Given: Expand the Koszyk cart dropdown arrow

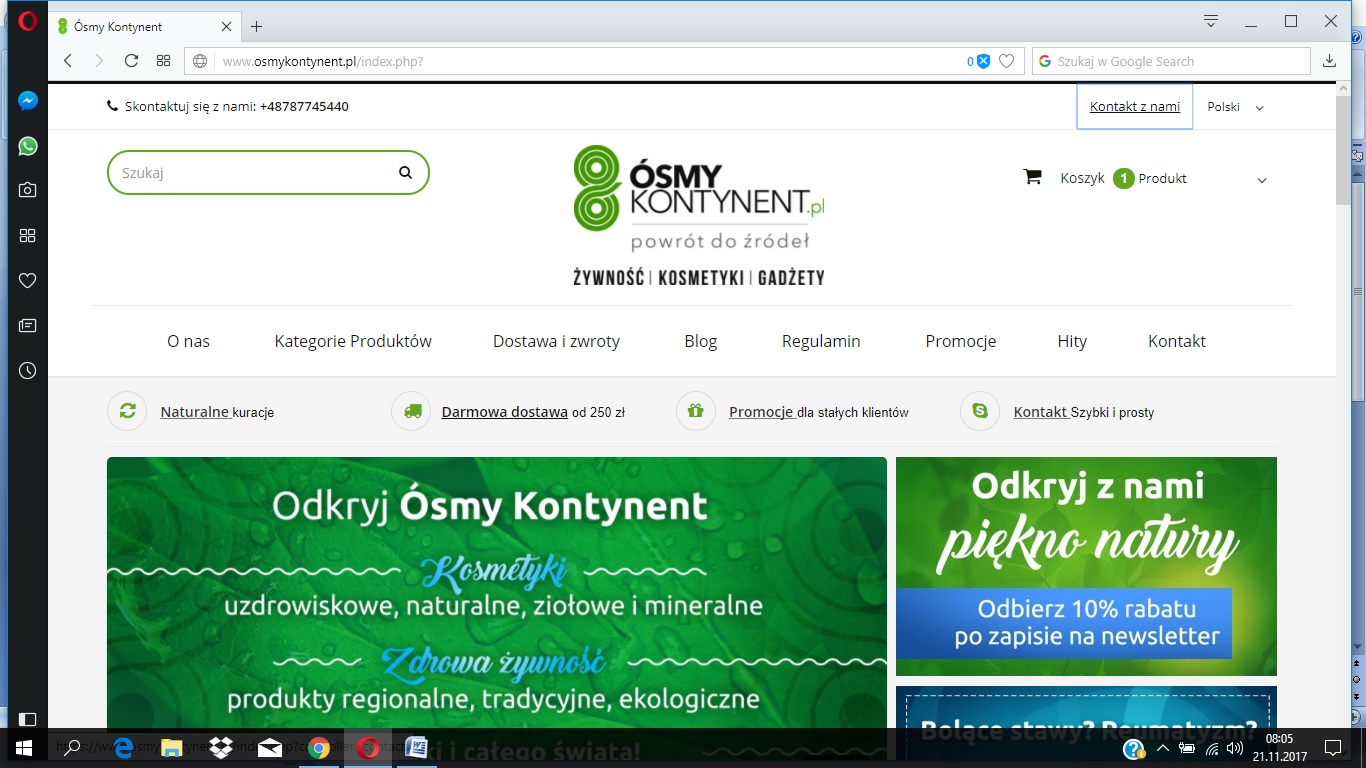Looking at the screenshot, I should [1262, 180].
